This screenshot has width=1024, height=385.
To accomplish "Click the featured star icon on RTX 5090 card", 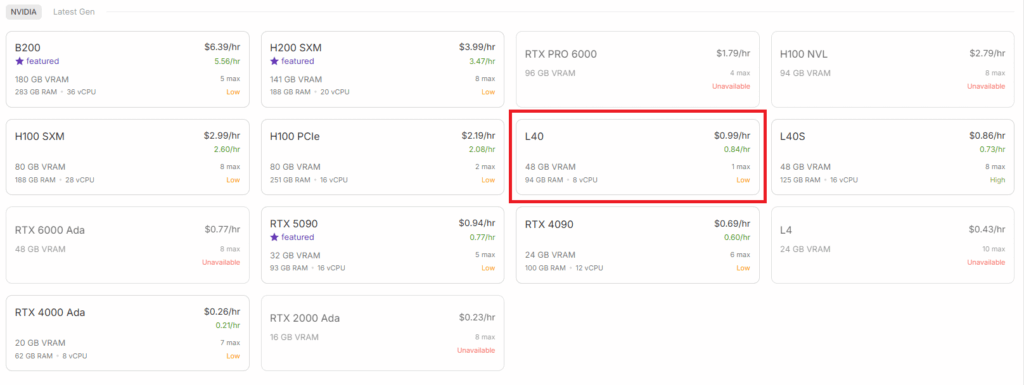I will 274,238.
